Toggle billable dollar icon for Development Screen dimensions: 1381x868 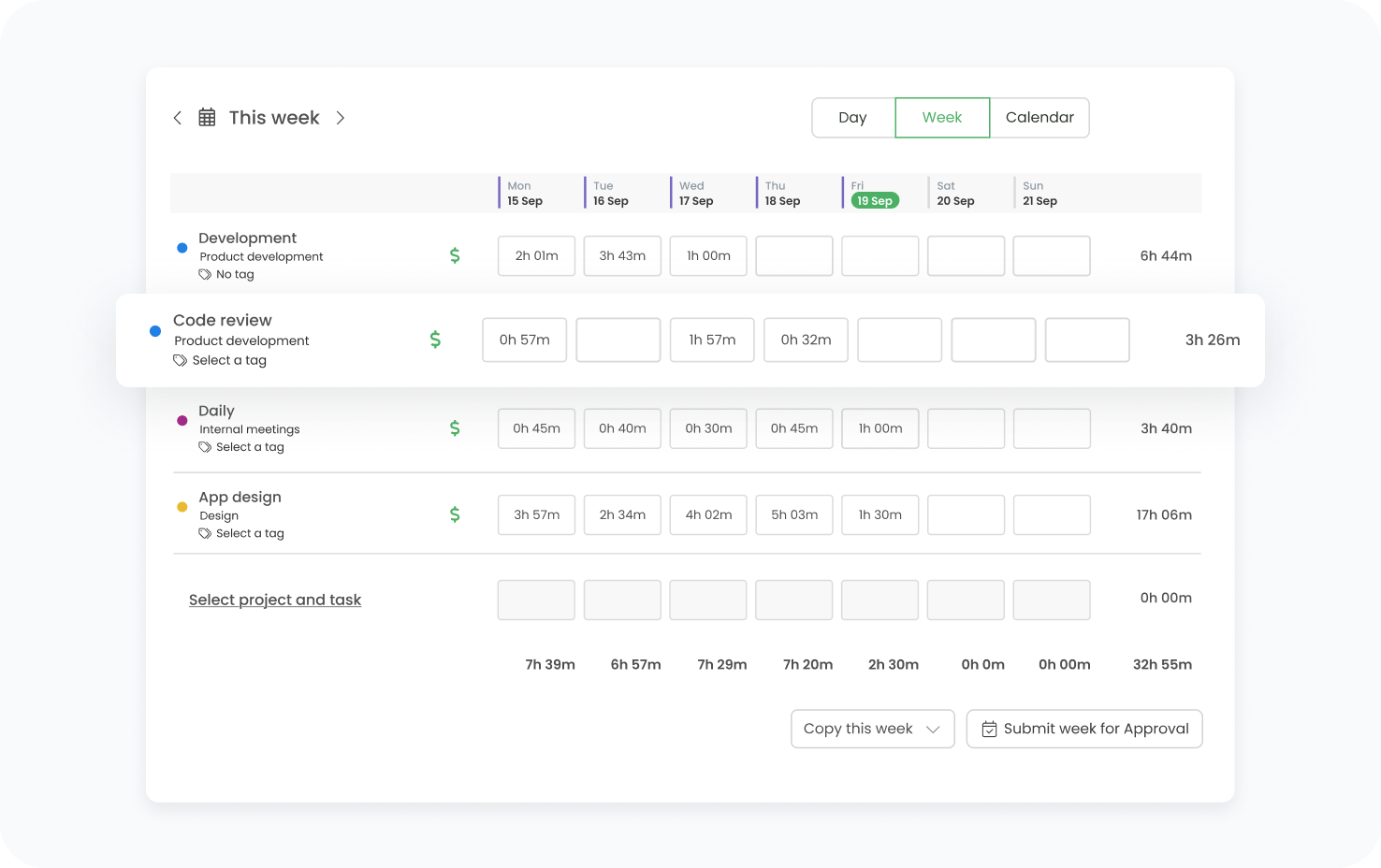tap(455, 255)
